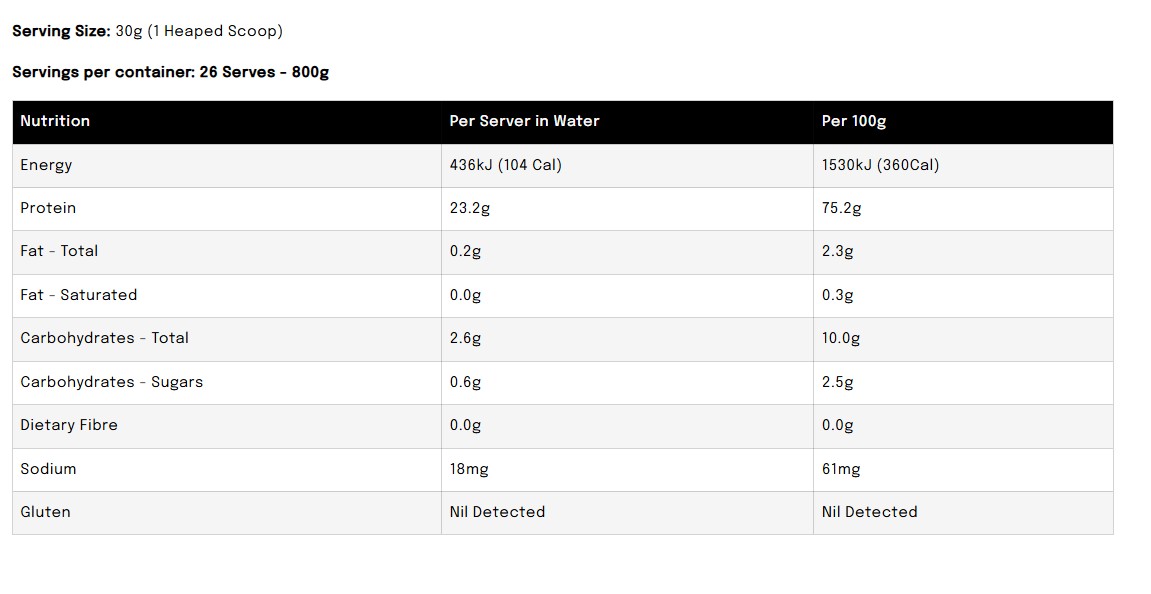Click the Sodium 18mg value
This screenshot has width=1151, height=594.
469,469
